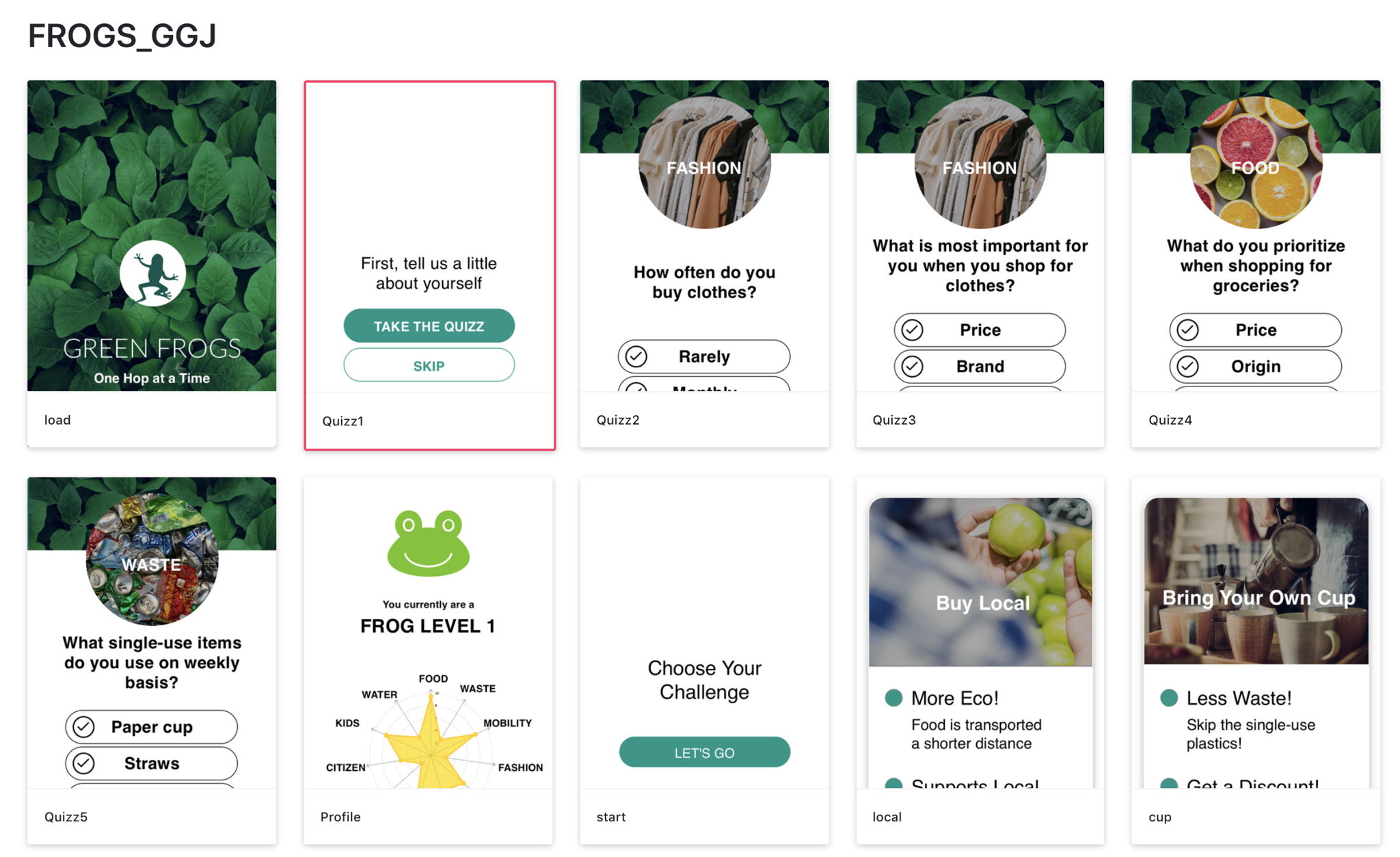
Task: Click the TAKE THE QUIZZ button
Action: click(x=429, y=326)
